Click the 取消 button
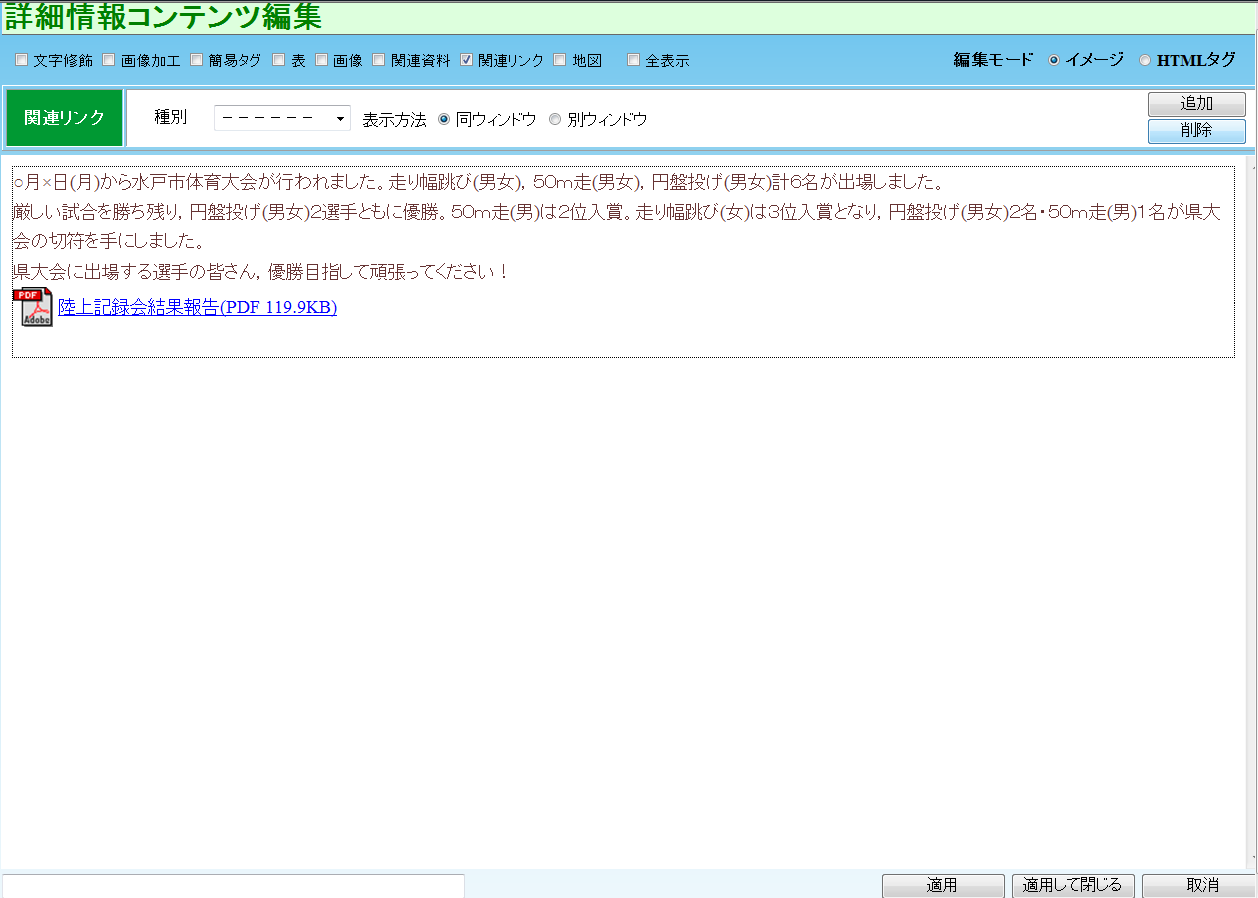Screen dimensions: 1258x898 coord(1202,886)
